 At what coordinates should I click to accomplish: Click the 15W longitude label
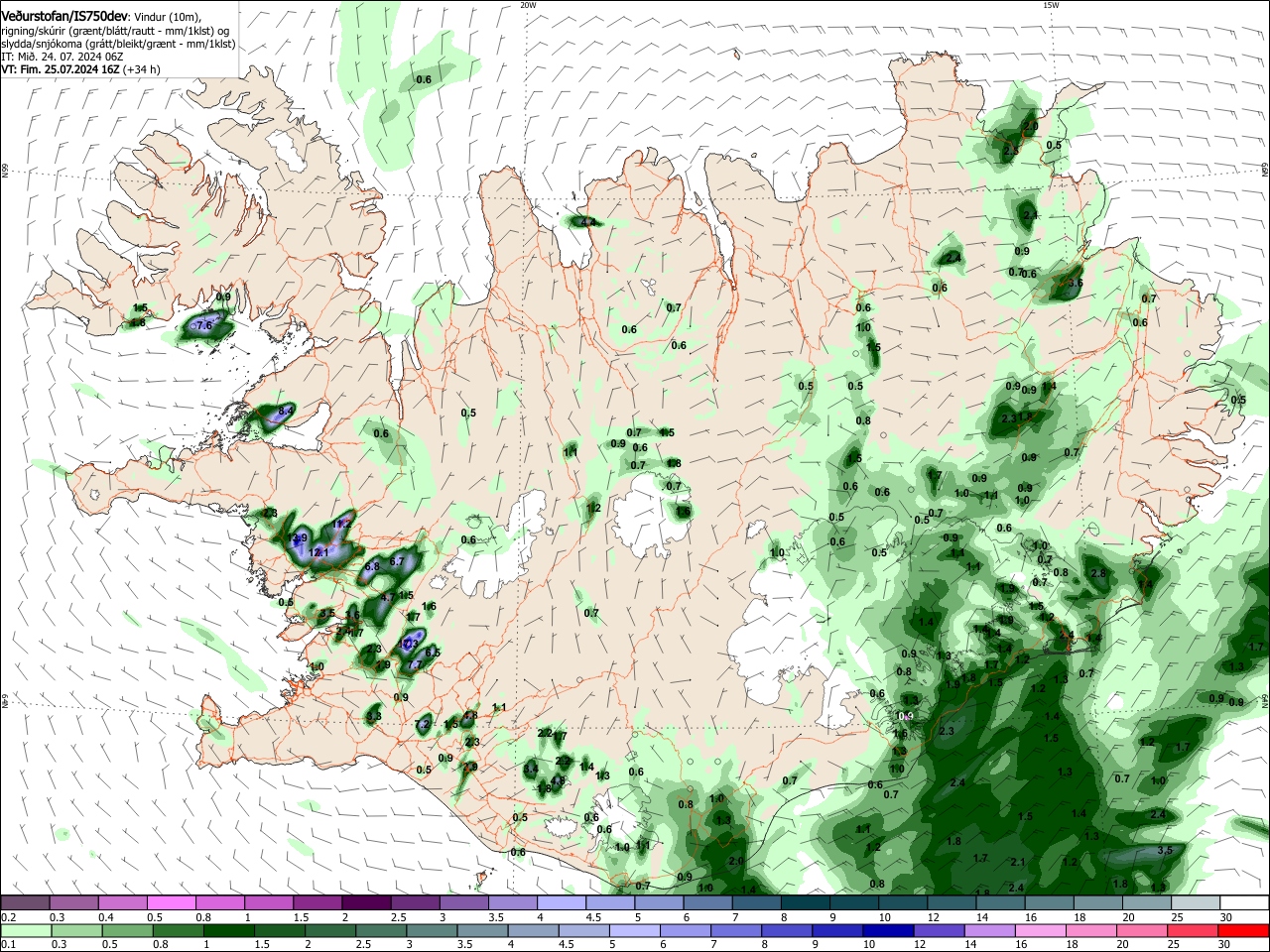tap(1051, 5)
